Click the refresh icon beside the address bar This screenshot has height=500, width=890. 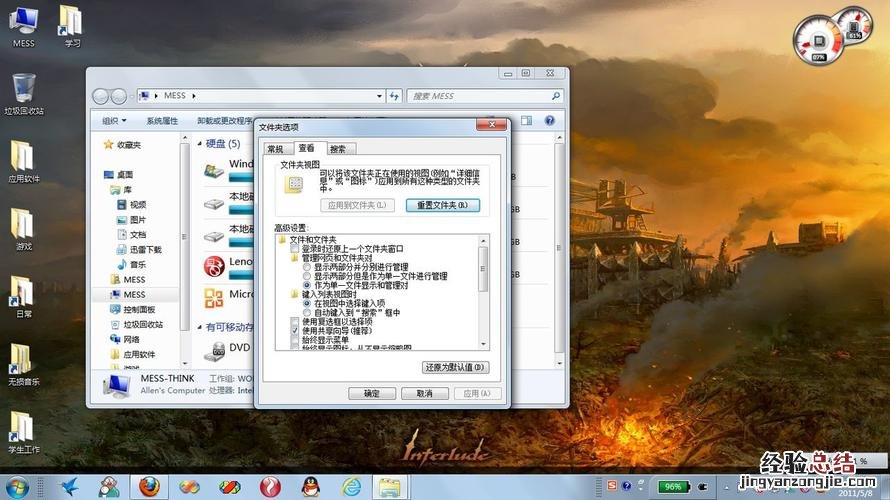tap(394, 96)
